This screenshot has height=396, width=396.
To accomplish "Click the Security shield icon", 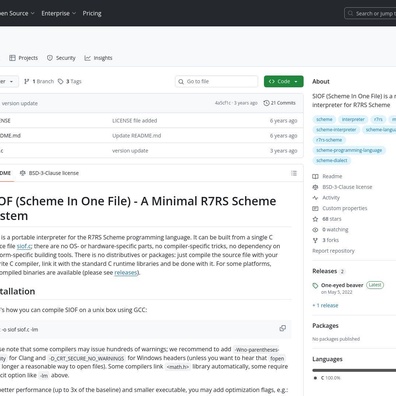I will [50, 58].
